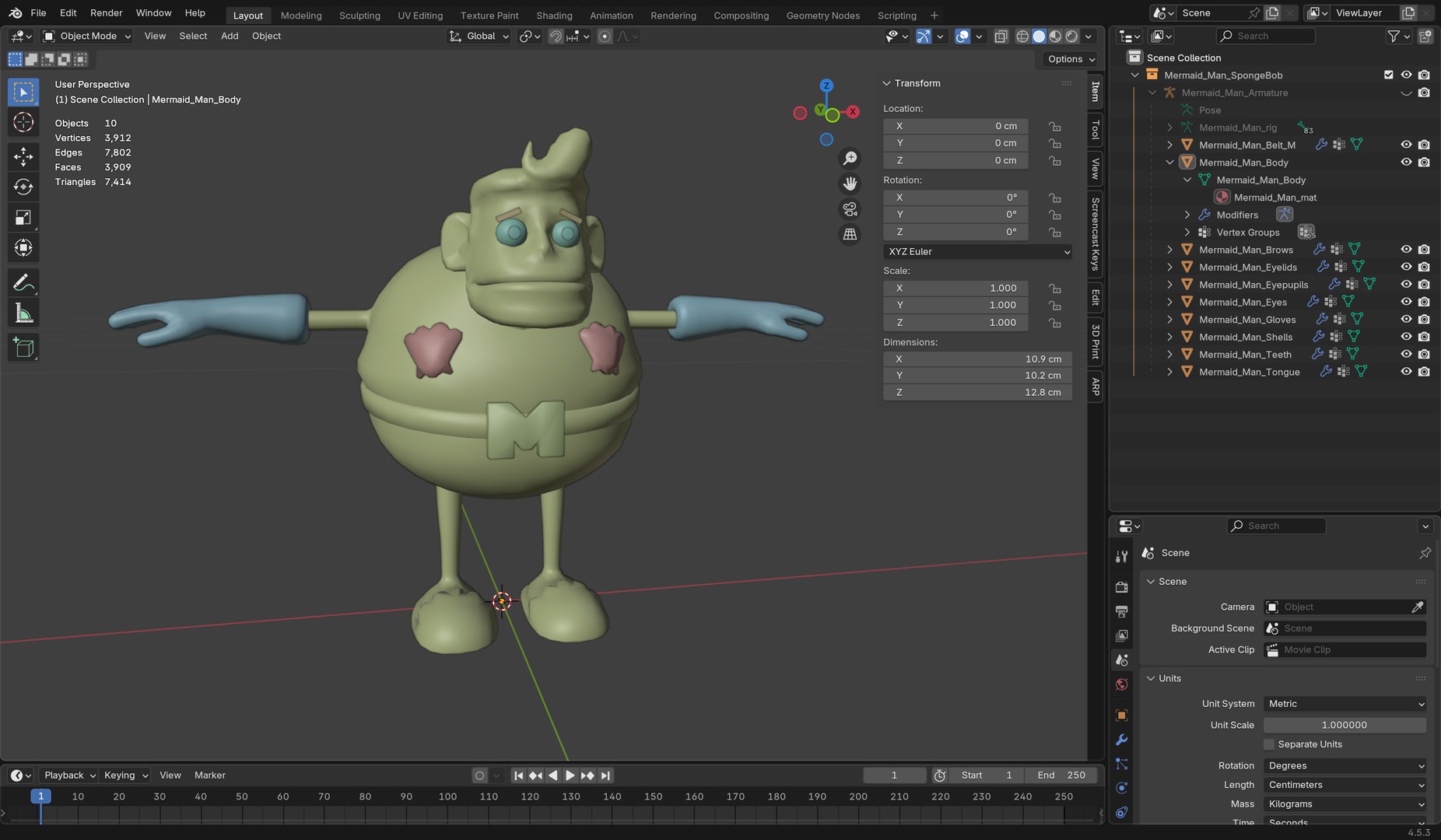1441x840 pixels.
Task: Switch orthographic/perspective view grid icon
Action: point(850,234)
